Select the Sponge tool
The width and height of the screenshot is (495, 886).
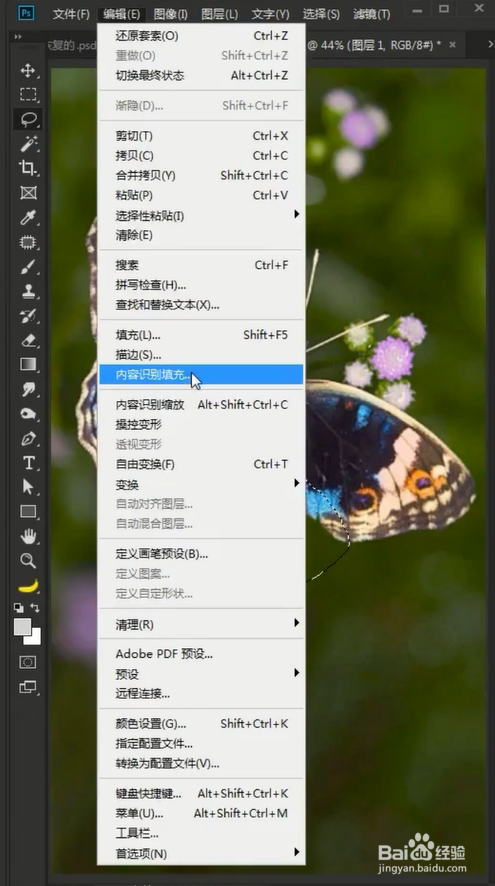28,414
